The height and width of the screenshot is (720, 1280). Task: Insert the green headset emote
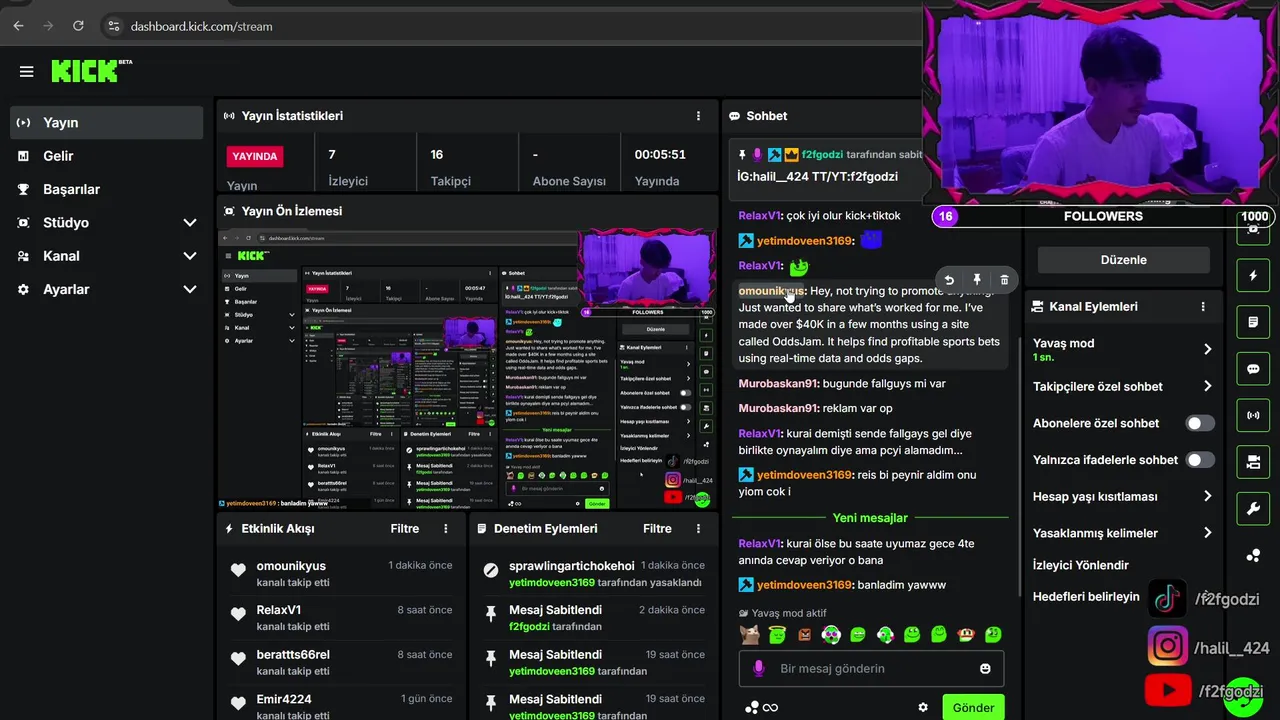click(885, 634)
